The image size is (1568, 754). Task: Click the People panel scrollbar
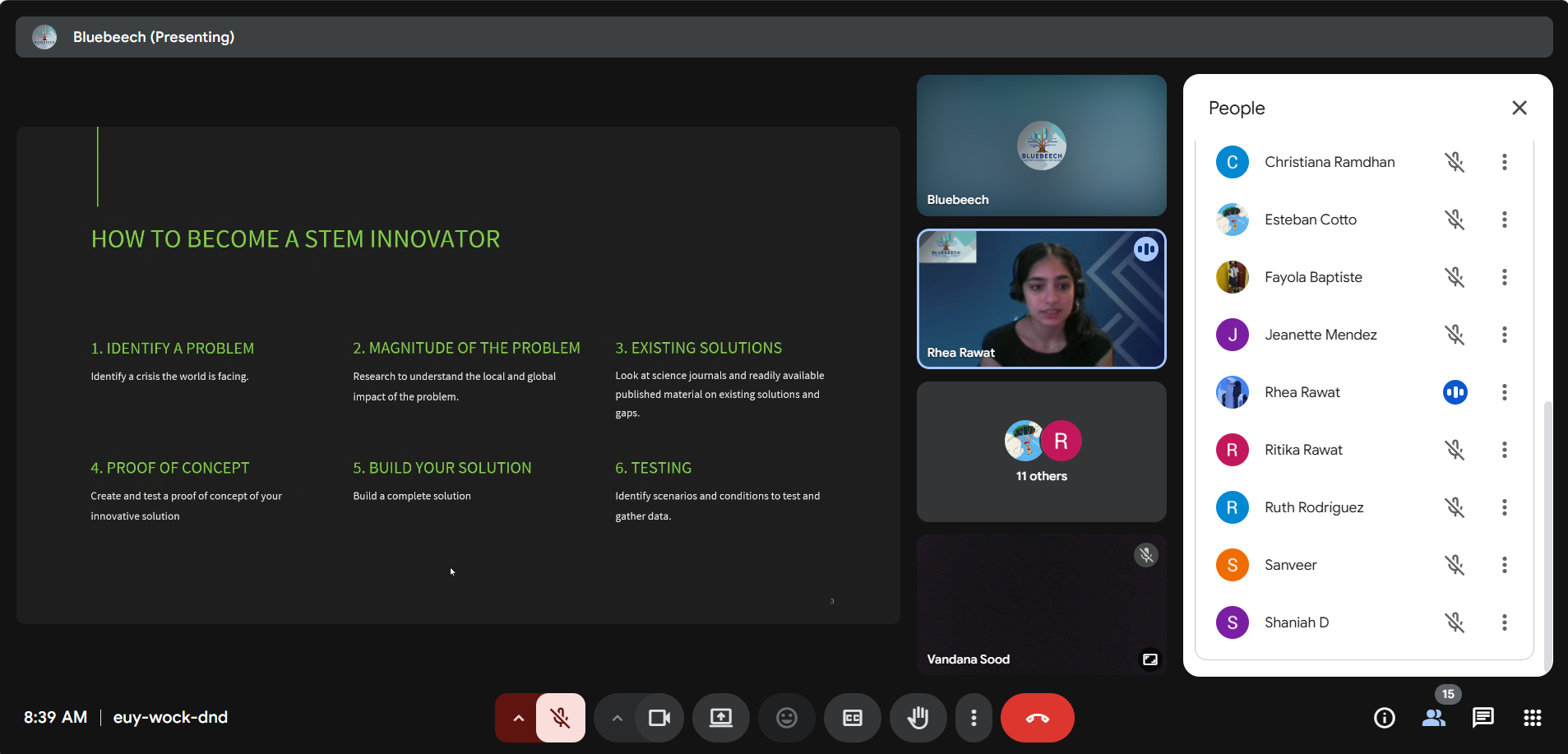click(x=1547, y=534)
